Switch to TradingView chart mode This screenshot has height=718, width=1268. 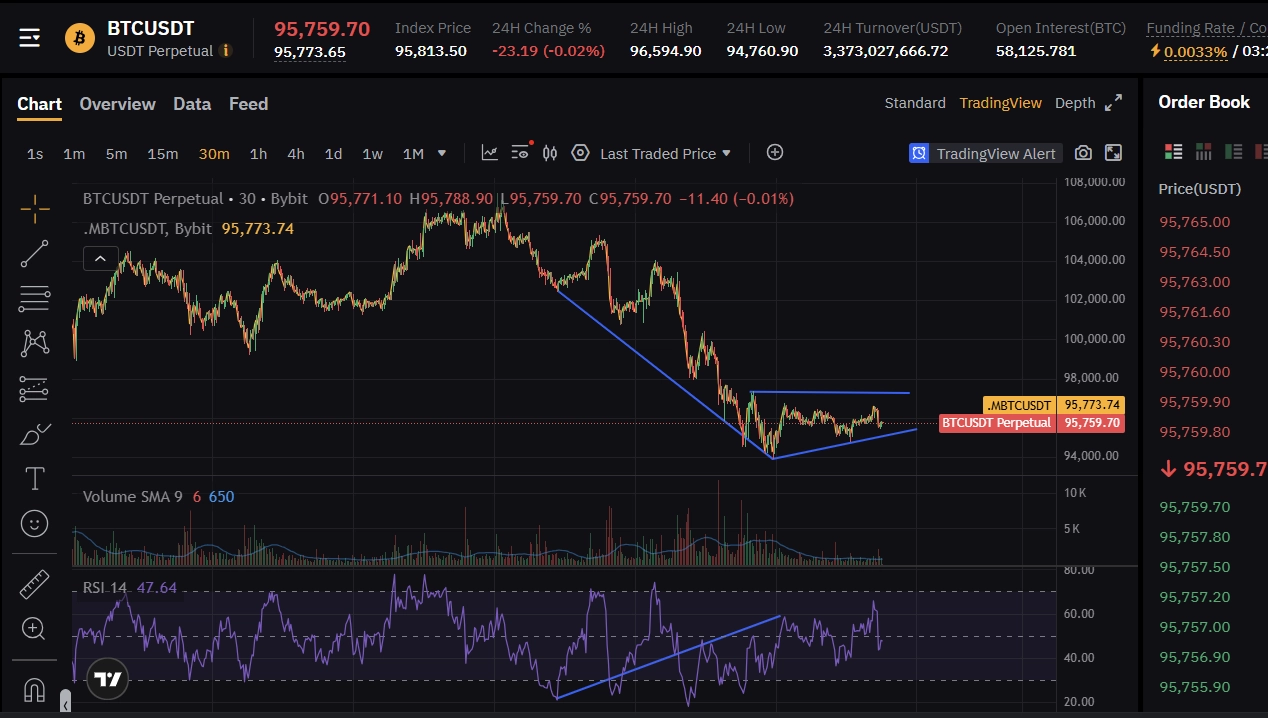(1000, 103)
